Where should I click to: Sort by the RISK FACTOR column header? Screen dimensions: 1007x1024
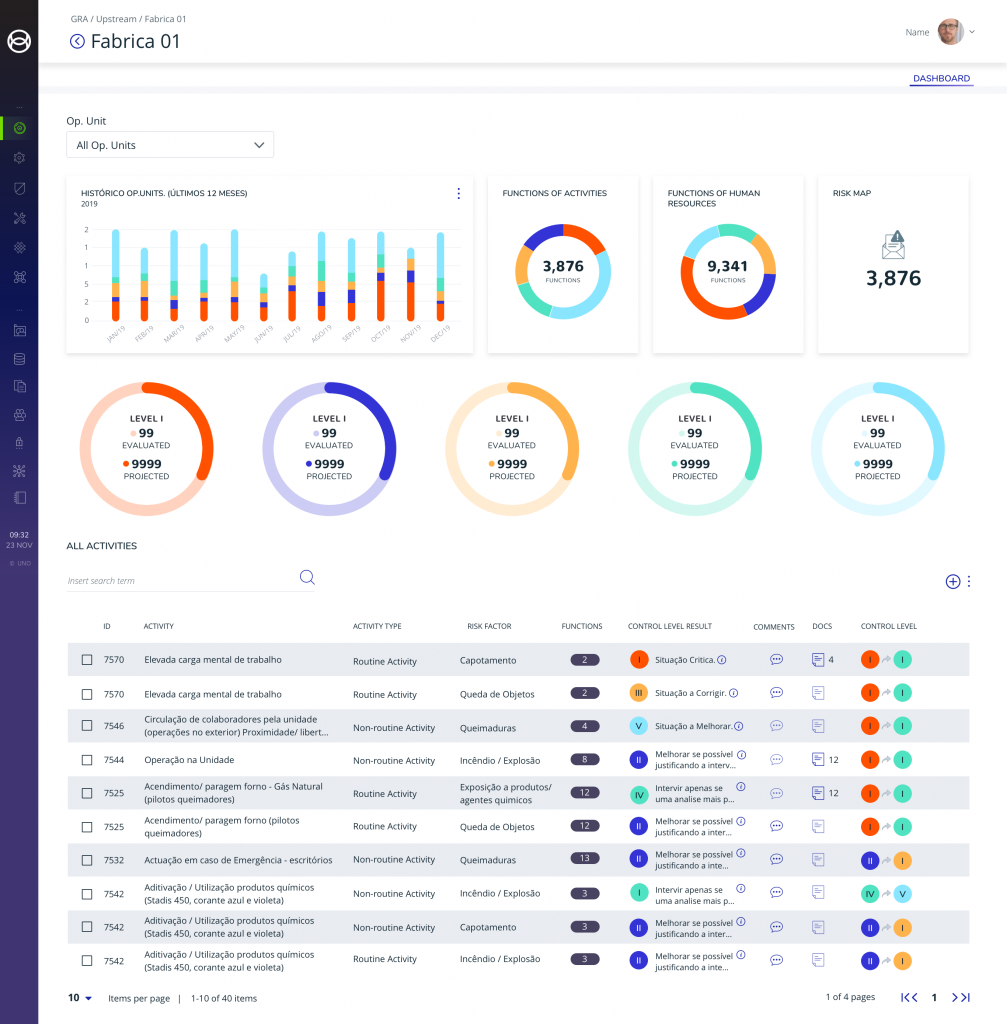click(x=489, y=627)
